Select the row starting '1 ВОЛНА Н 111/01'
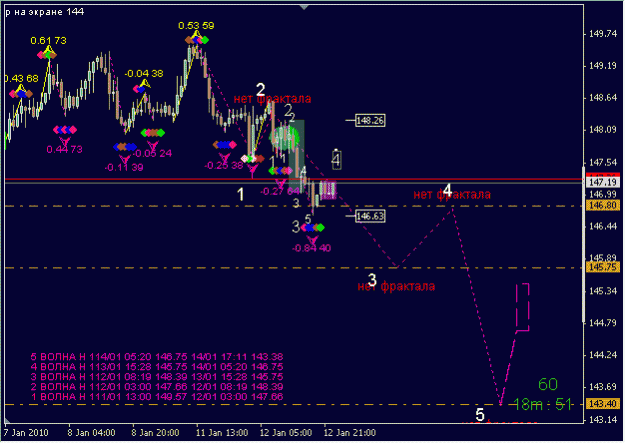Screen dimensions: 625x443 pos(157,396)
